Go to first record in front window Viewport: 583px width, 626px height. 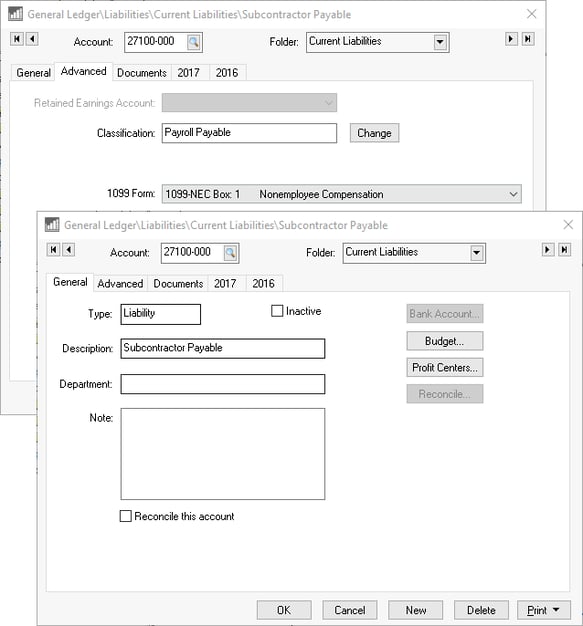[54, 250]
